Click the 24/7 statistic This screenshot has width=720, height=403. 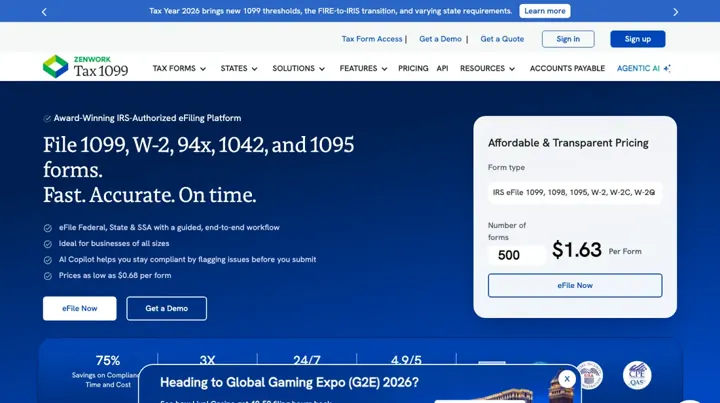coord(307,360)
